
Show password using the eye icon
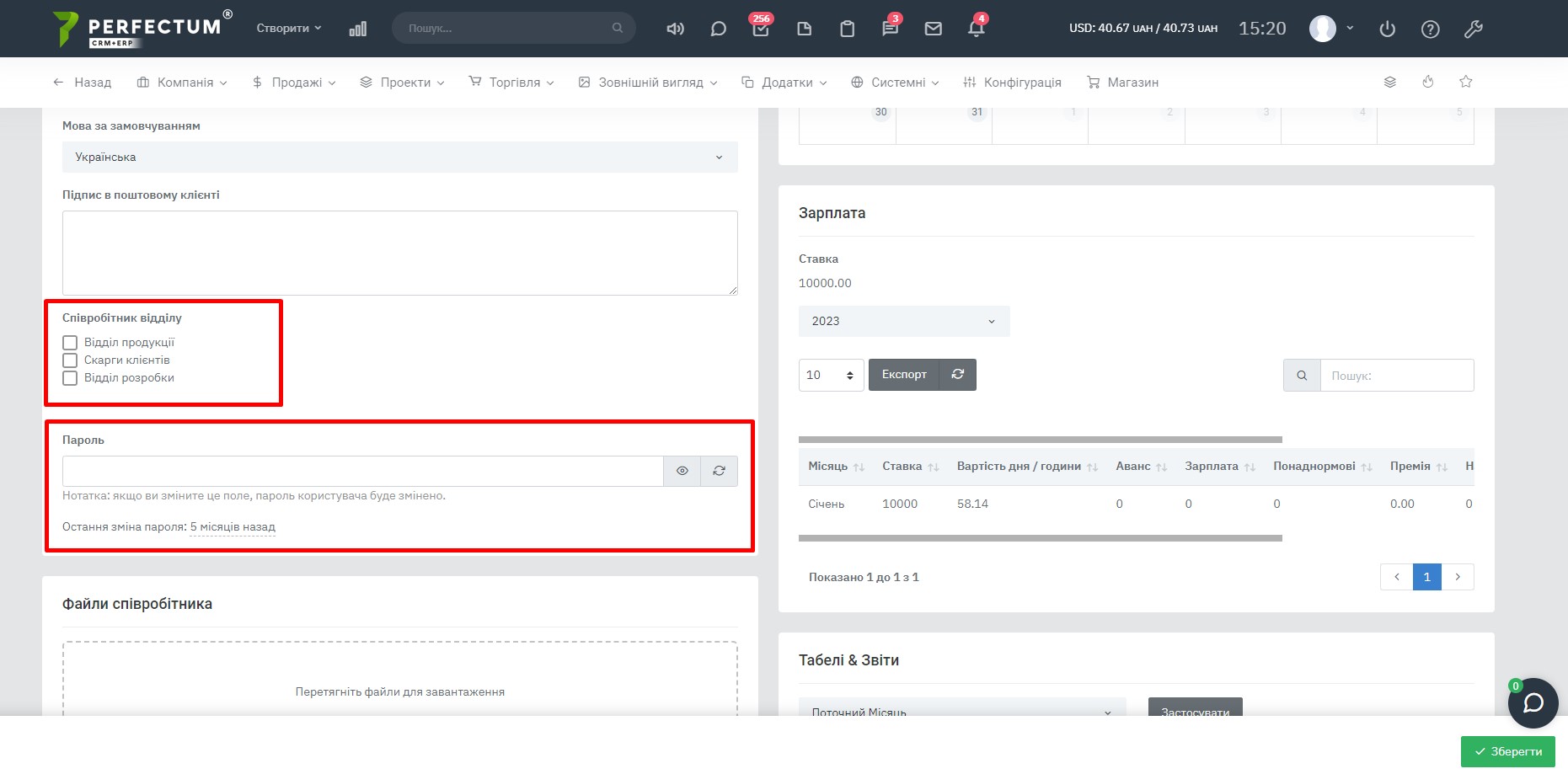pyautogui.click(x=682, y=471)
